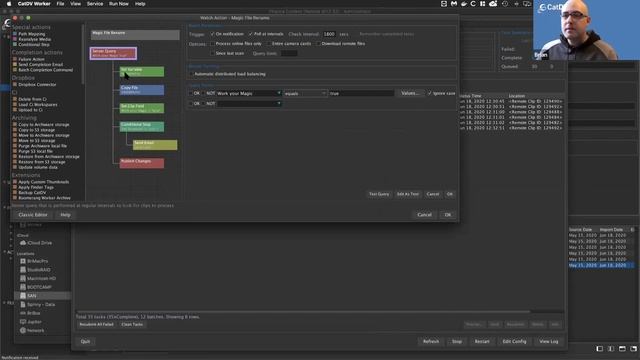Select the blue Copy File node

[142, 90]
